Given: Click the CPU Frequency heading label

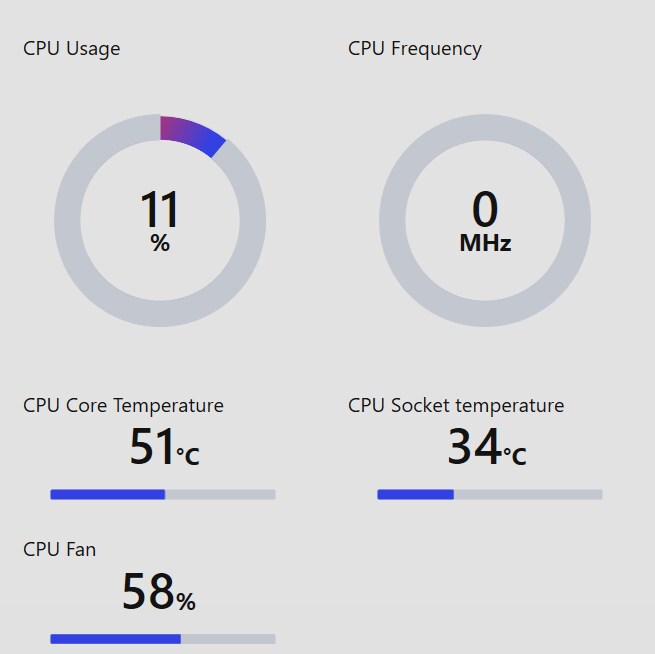Looking at the screenshot, I should [x=414, y=48].
